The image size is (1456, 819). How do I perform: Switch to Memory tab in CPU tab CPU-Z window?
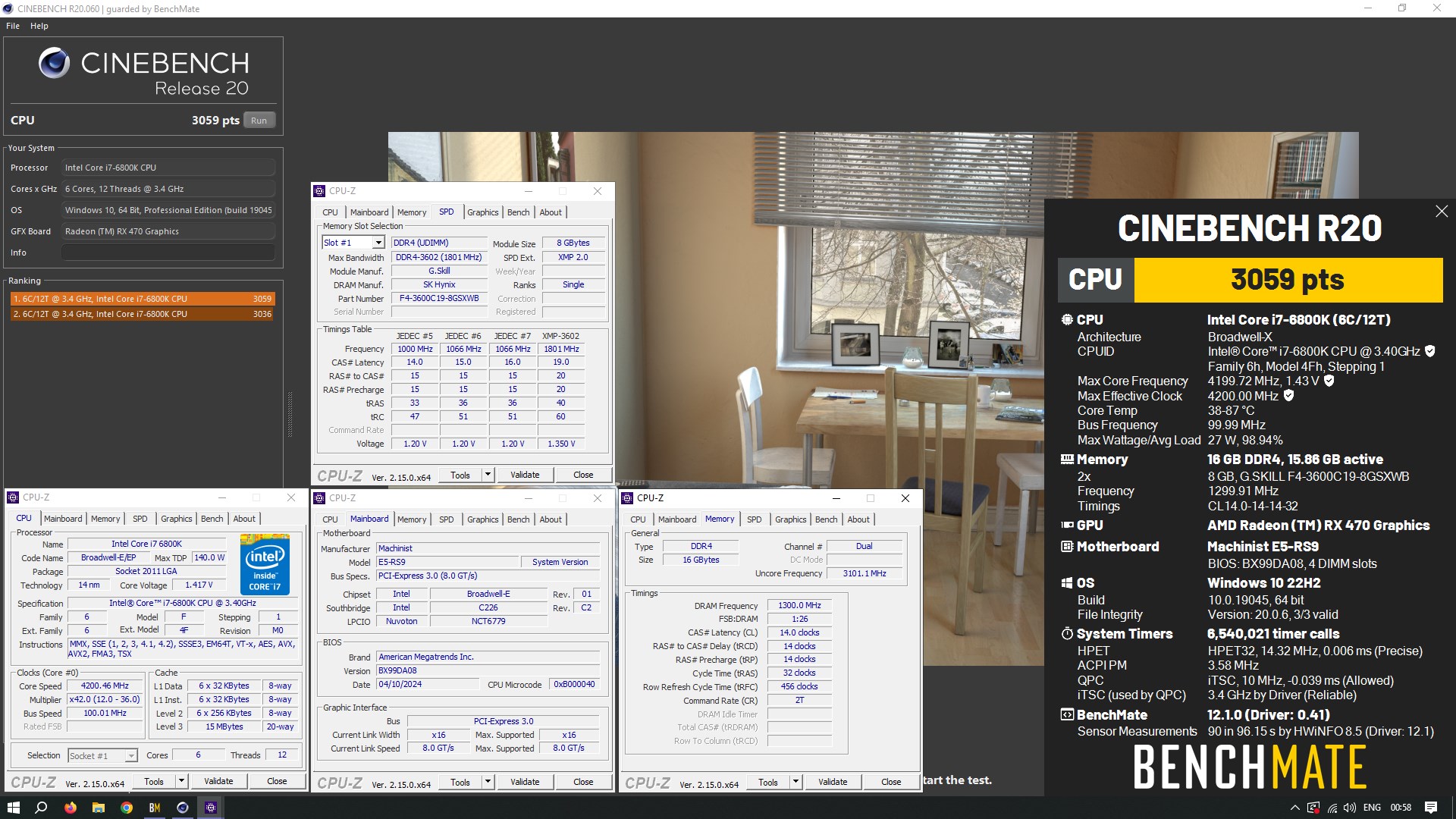tap(105, 519)
